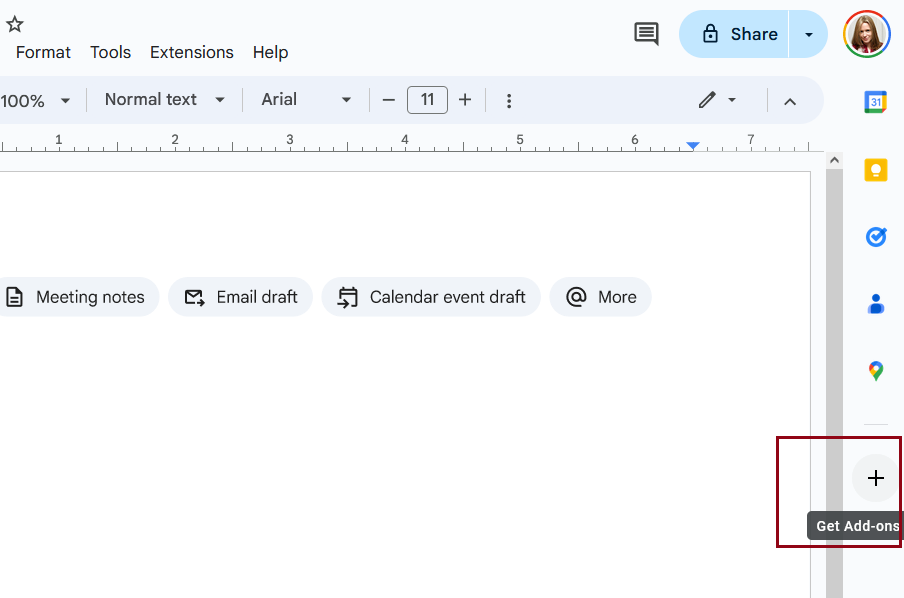
Task: Open the 100% zoom dropdown
Action: pyautogui.click(x=38, y=100)
